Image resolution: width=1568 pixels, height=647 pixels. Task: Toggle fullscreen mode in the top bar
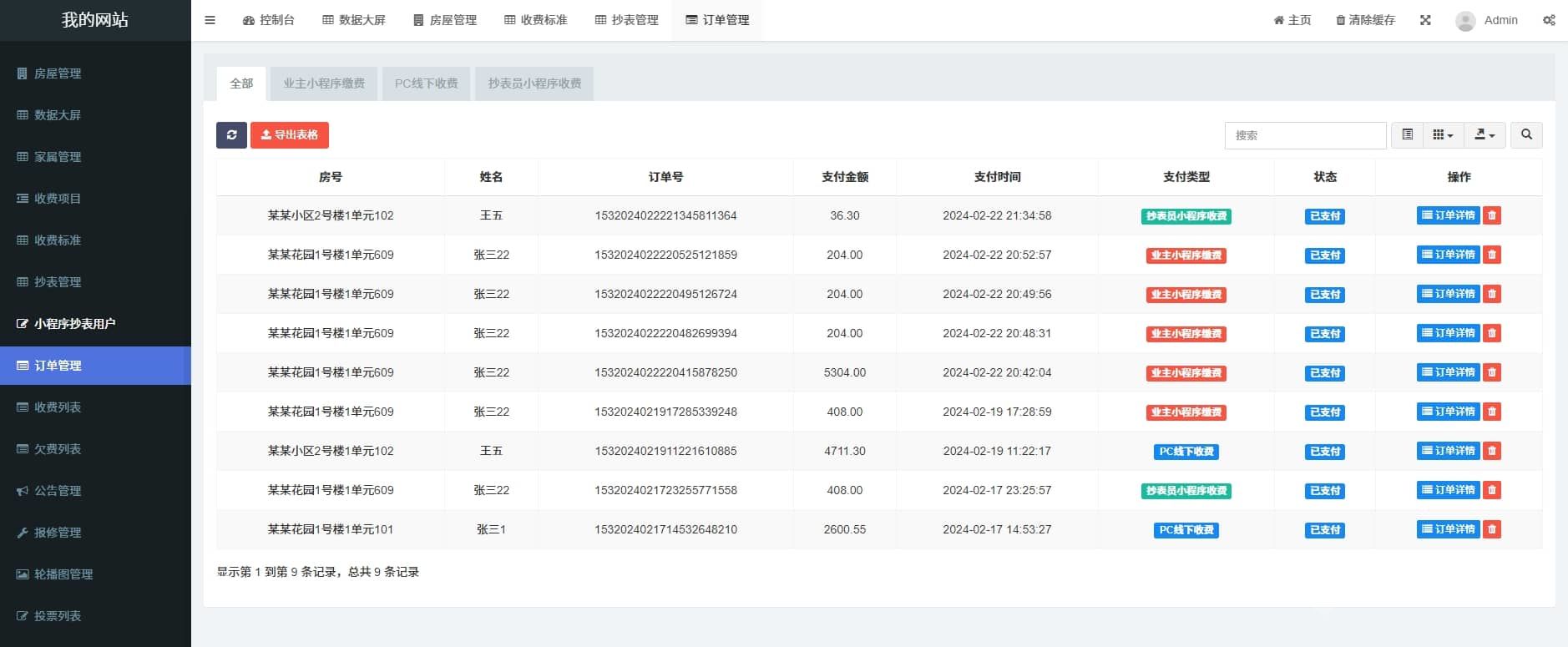[1425, 20]
